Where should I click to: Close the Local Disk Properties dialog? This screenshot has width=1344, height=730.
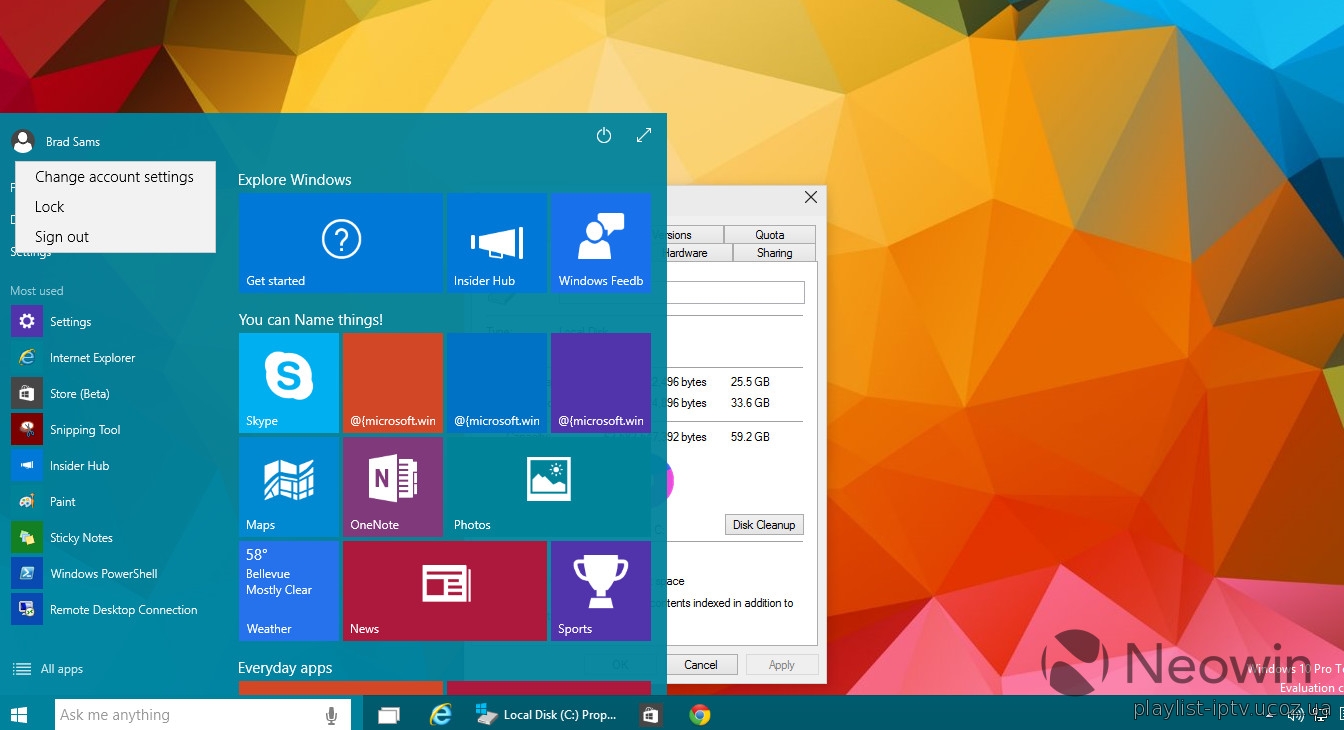tap(811, 197)
